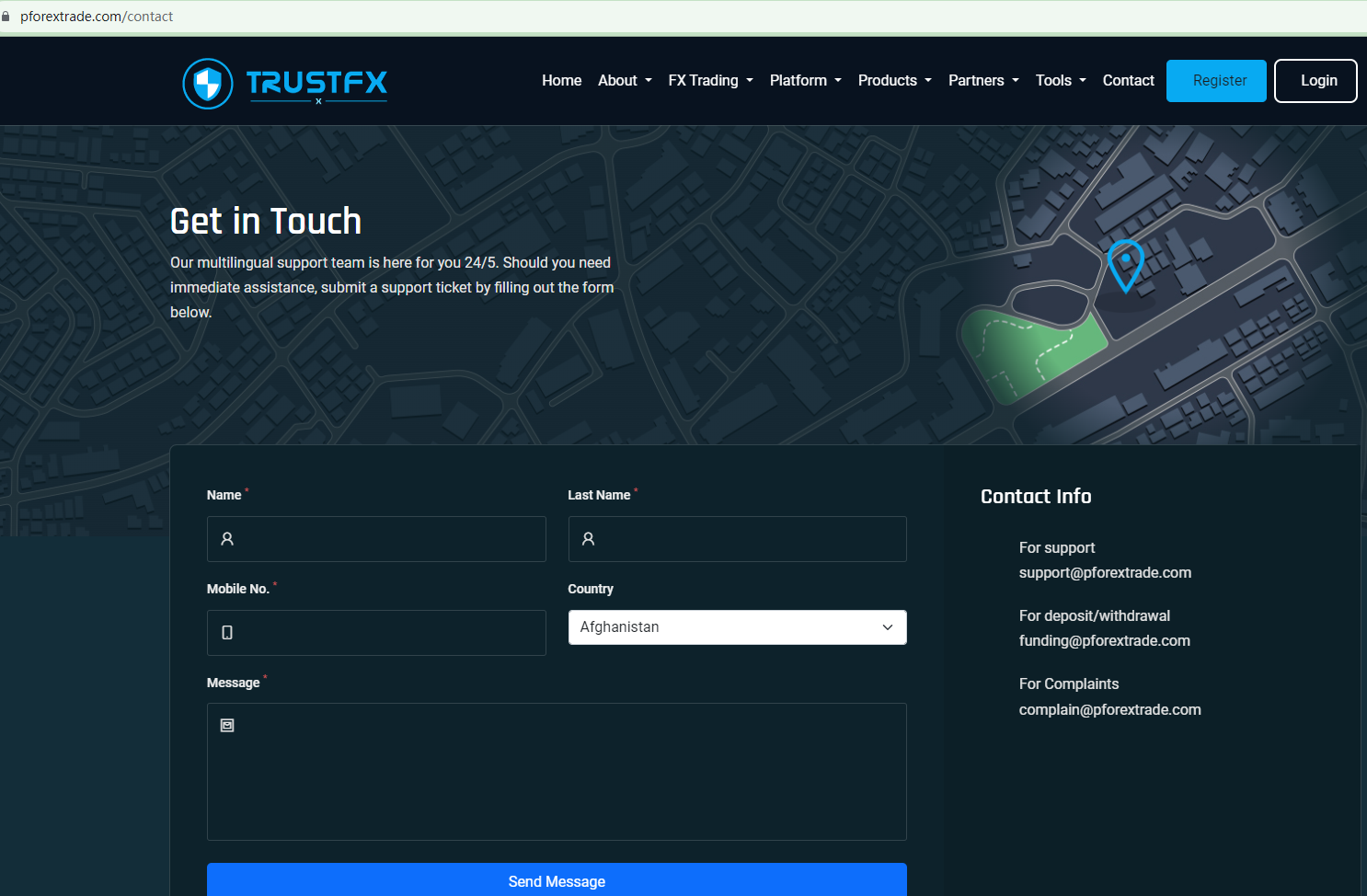Click the Register button

(1216, 81)
